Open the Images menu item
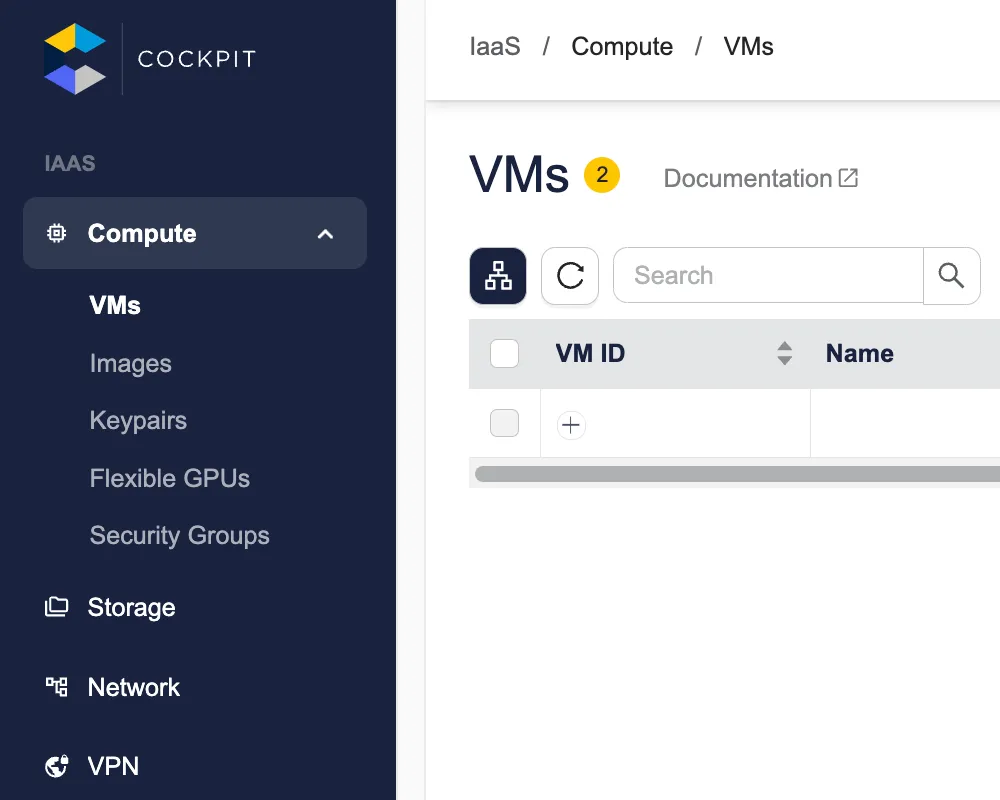 130,364
